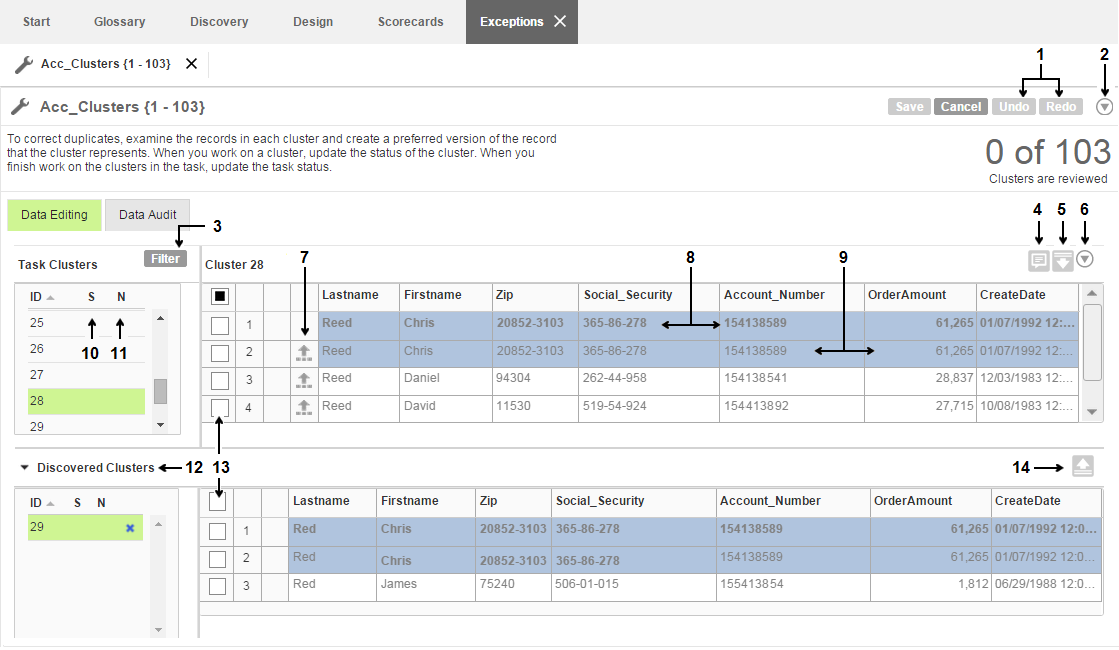Remove discovered cluster 29 with blue X

pyautogui.click(x=130, y=528)
